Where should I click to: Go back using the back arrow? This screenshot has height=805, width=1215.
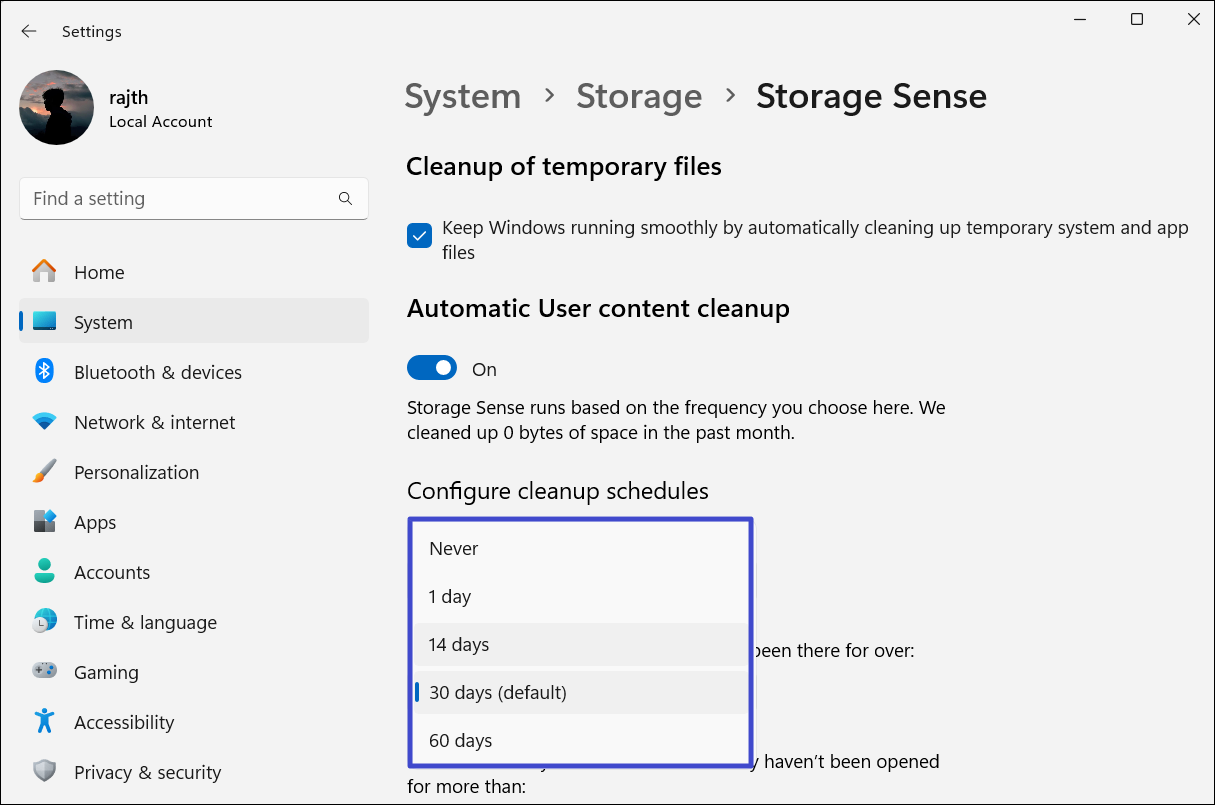pyautogui.click(x=29, y=32)
